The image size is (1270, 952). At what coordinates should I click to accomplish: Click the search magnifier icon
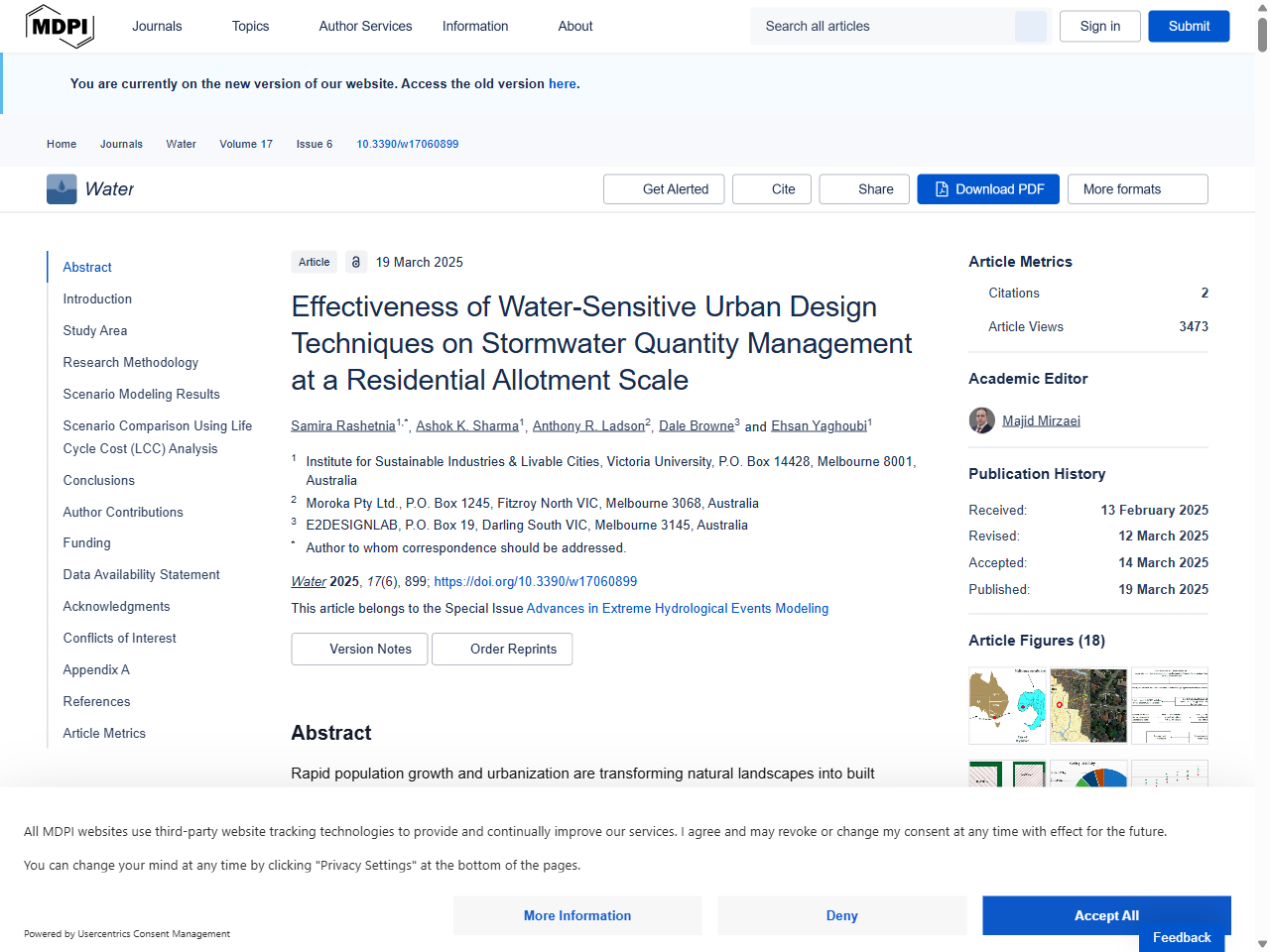pos(1030,26)
